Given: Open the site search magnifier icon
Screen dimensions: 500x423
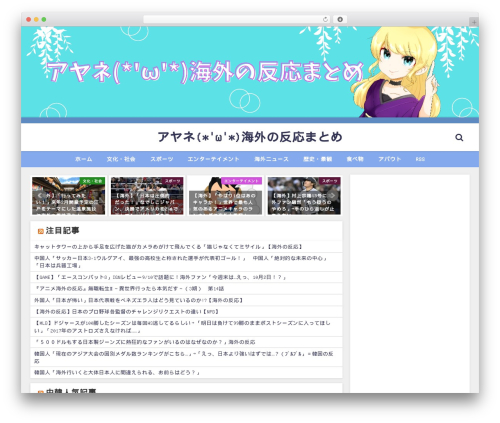Looking at the screenshot, I should (x=459, y=137).
